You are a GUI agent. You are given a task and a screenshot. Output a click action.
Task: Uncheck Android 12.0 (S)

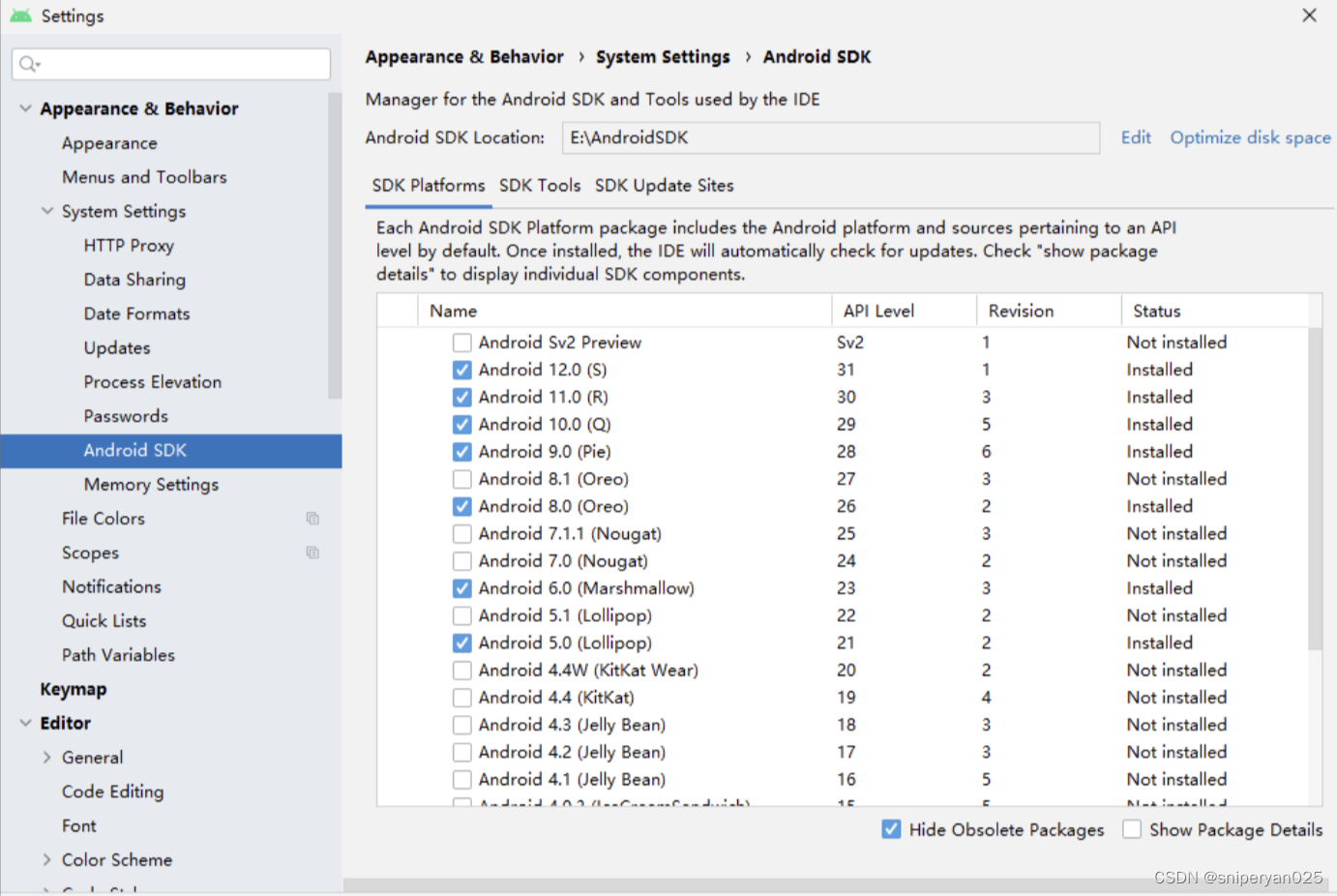click(461, 369)
